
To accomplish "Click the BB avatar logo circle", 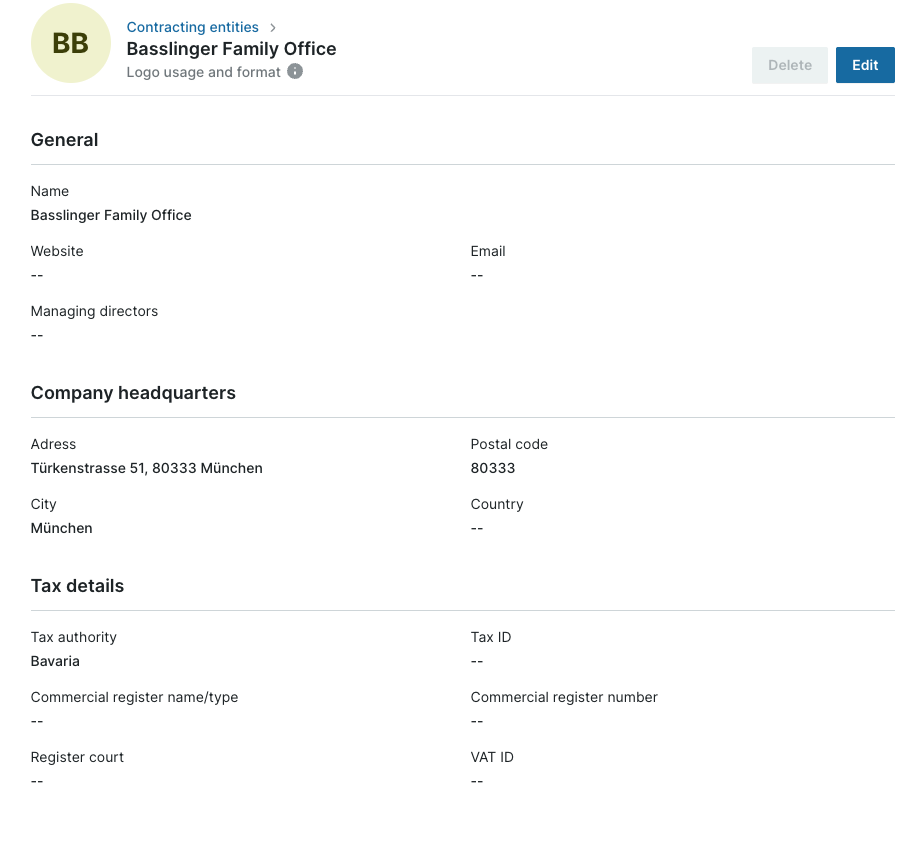I will tap(71, 43).
